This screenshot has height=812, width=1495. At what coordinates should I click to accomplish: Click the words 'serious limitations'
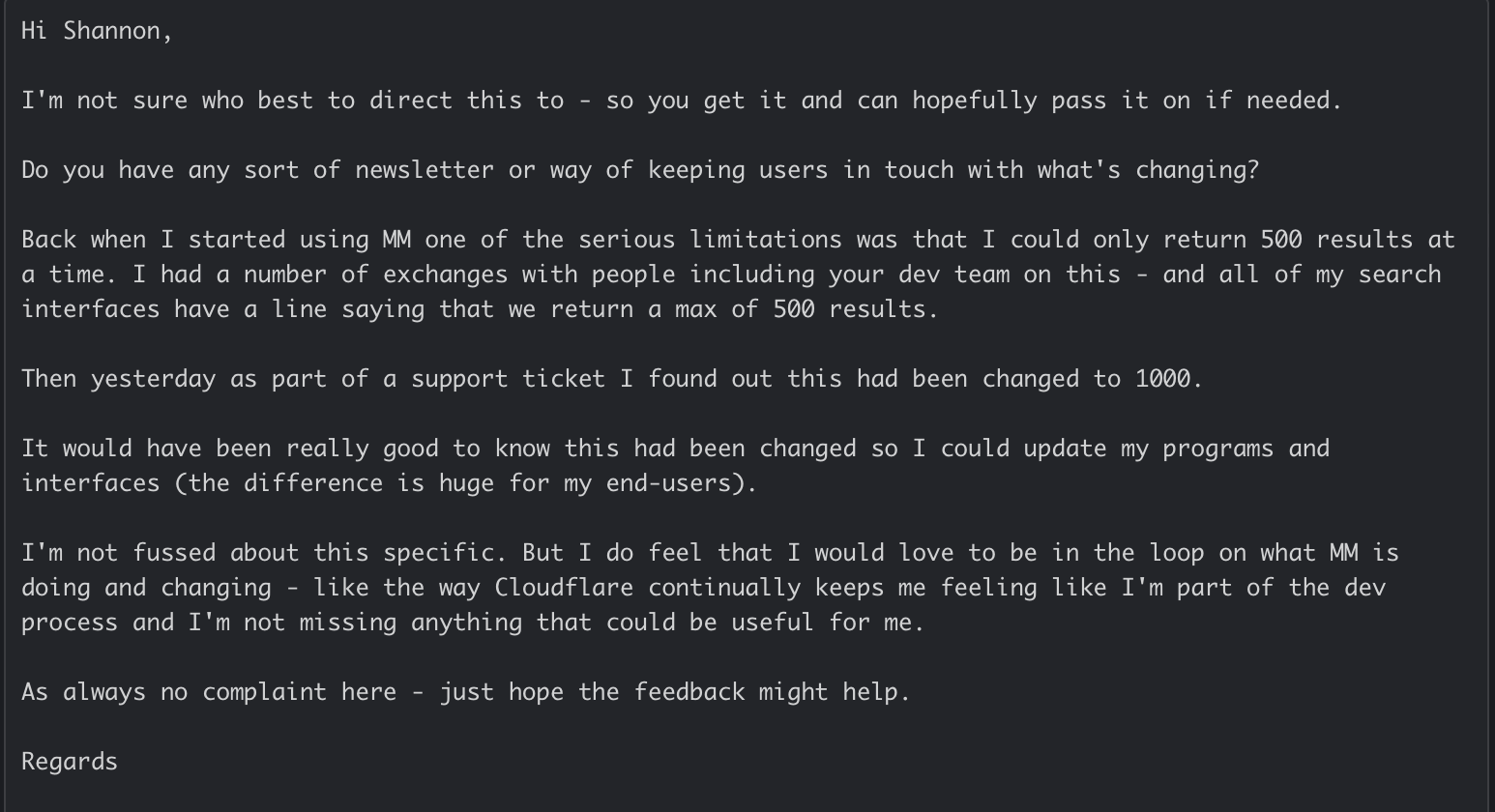click(x=711, y=240)
